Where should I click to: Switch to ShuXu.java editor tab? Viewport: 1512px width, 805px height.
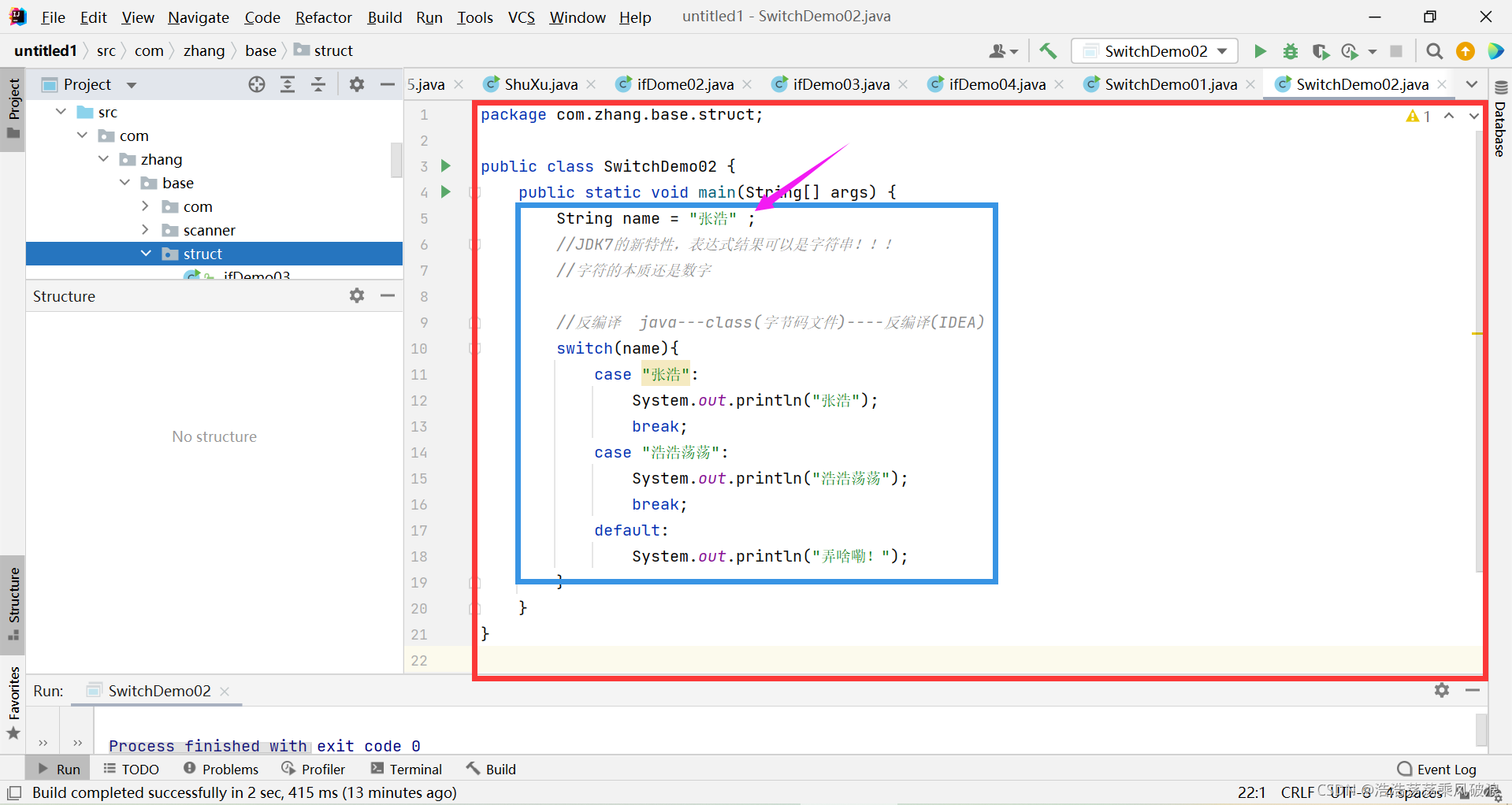[541, 84]
